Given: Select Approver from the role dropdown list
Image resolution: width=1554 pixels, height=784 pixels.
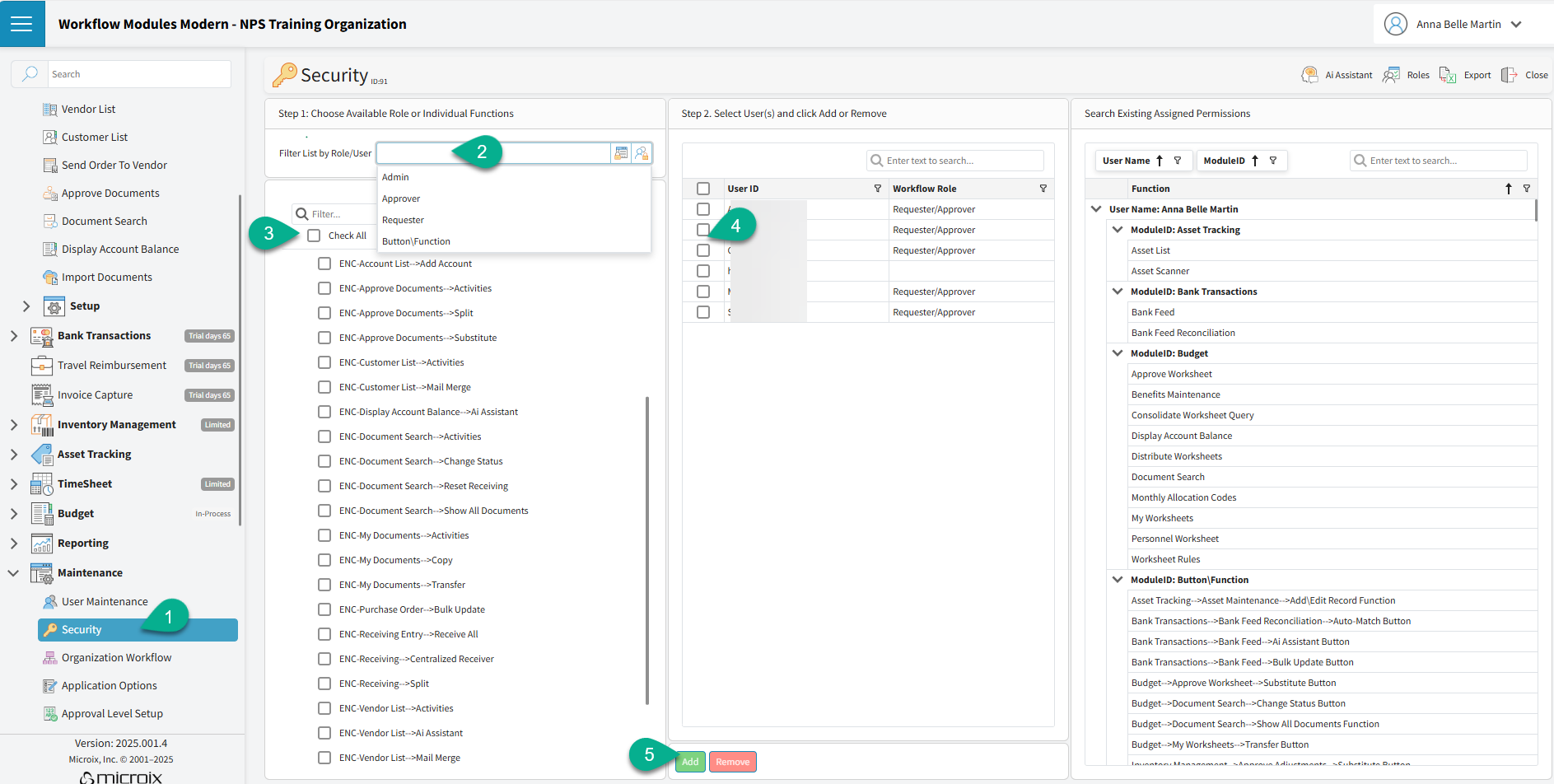Looking at the screenshot, I should (x=401, y=198).
